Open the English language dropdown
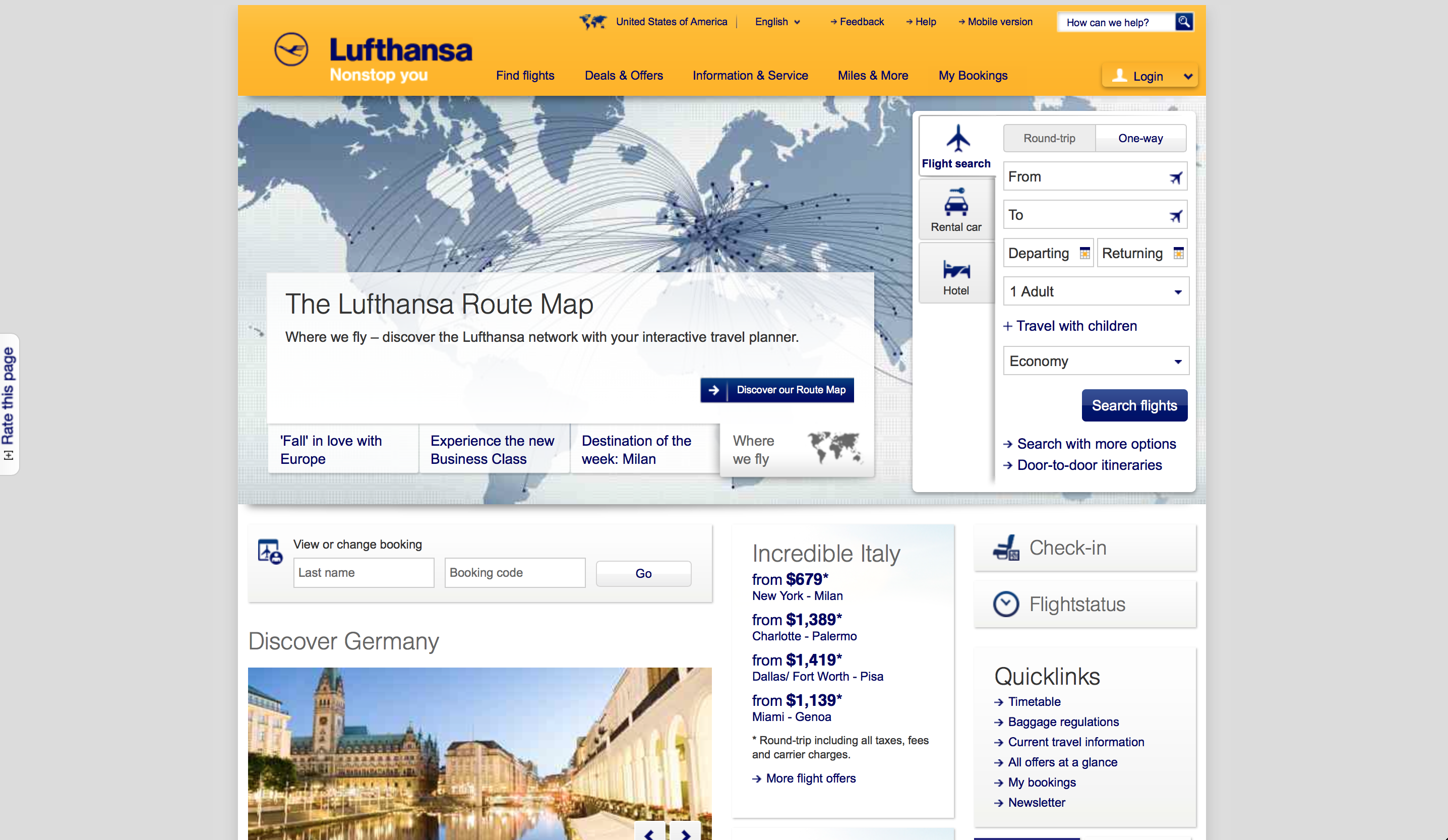The image size is (1448, 840). click(777, 22)
